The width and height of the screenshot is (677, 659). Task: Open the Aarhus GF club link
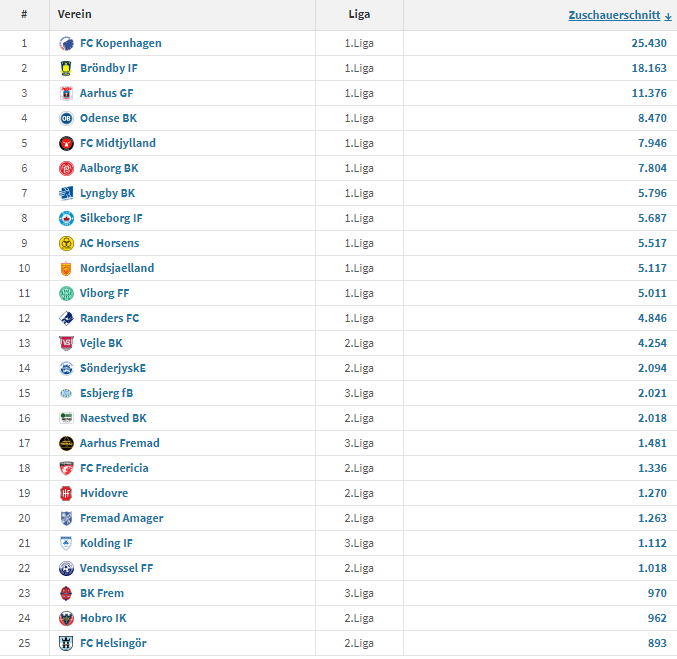[x=107, y=93]
